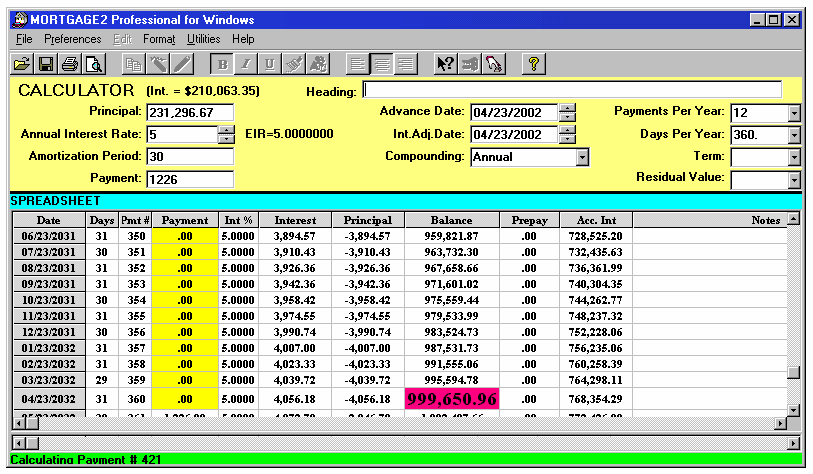Click the Open file folder icon
Viewport: 813px width, 474px height.
[x=22, y=64]
